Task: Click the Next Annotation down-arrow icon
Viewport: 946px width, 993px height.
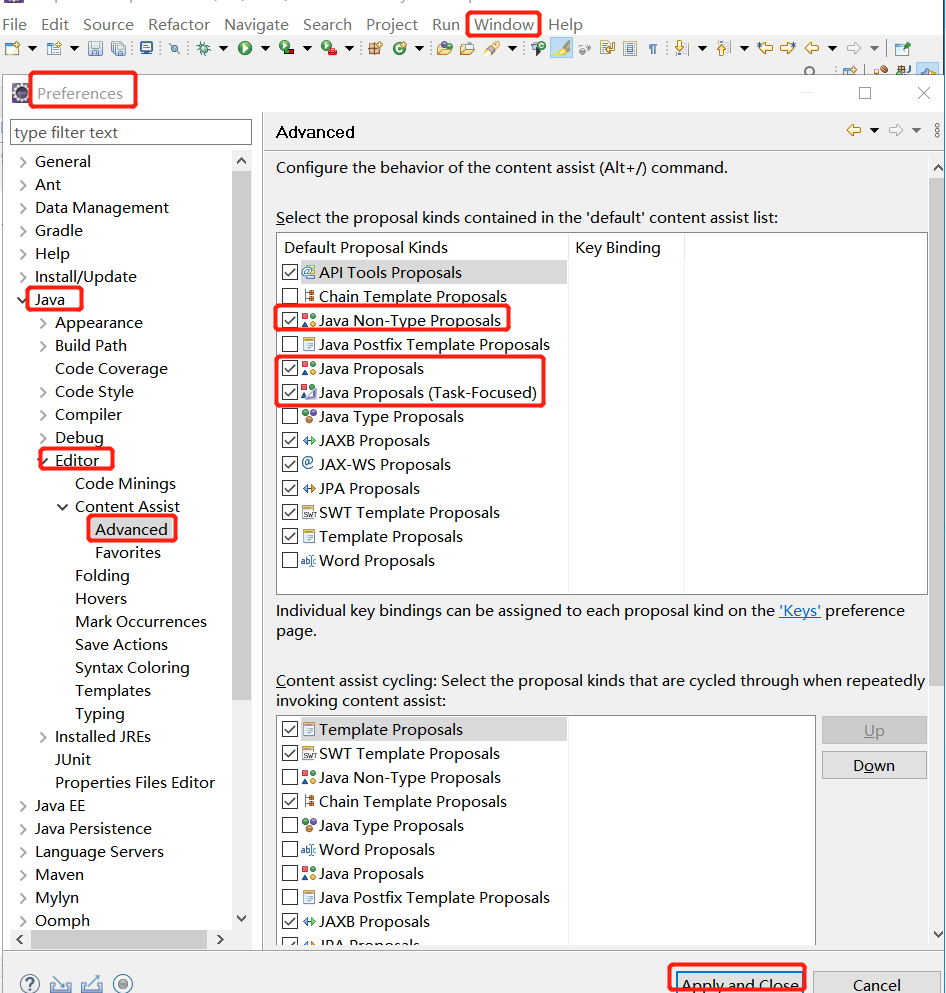Action: point(682,48)
